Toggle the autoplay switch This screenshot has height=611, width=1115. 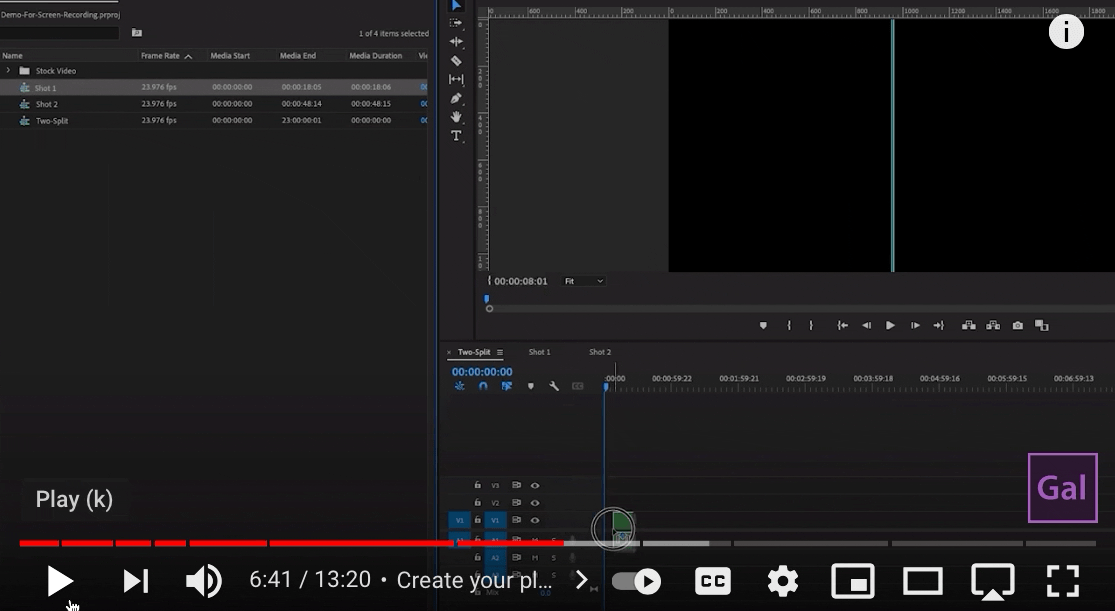[x=636, y=581]
